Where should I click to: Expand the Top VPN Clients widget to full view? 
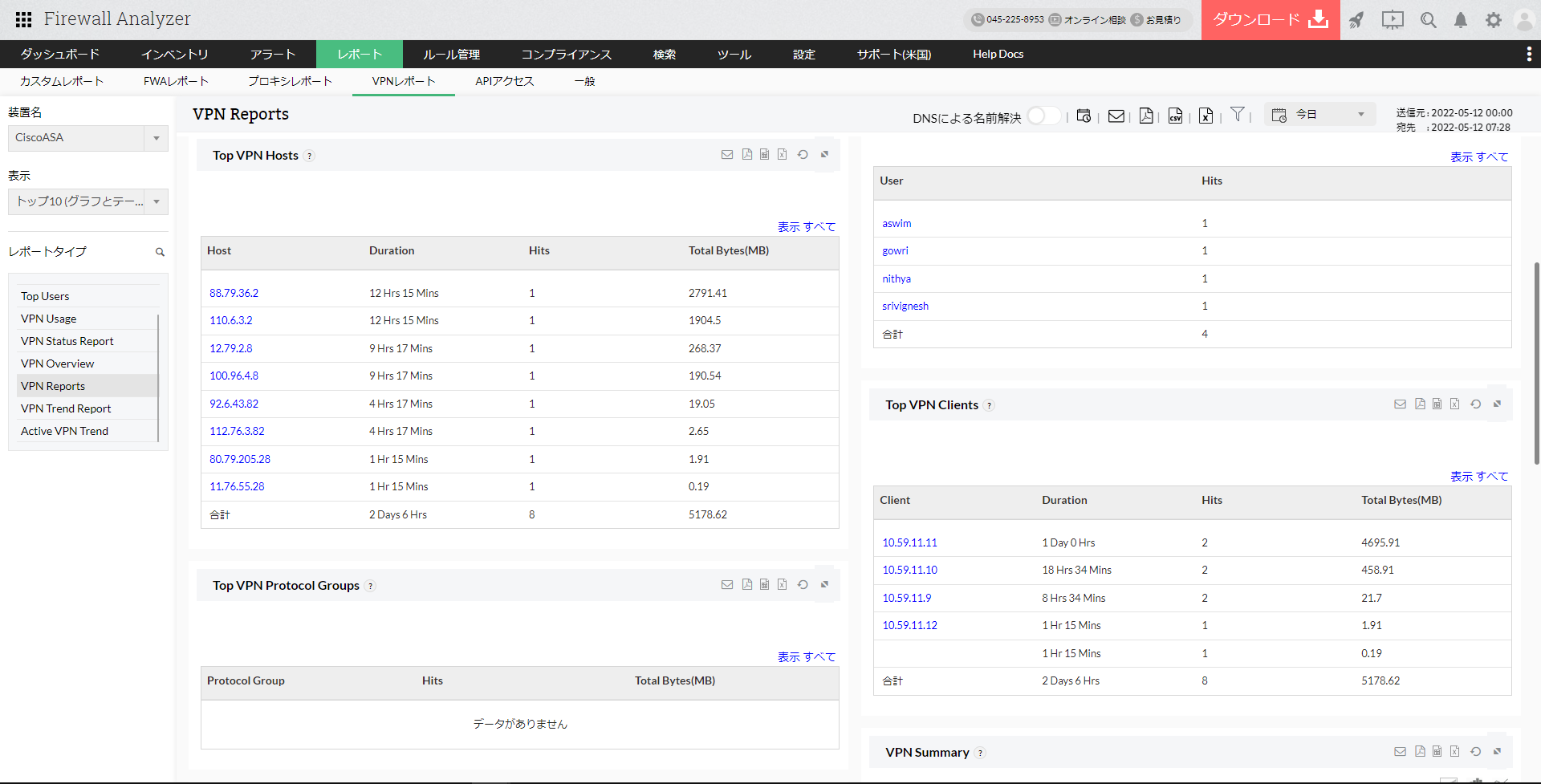click(1497, 404)
